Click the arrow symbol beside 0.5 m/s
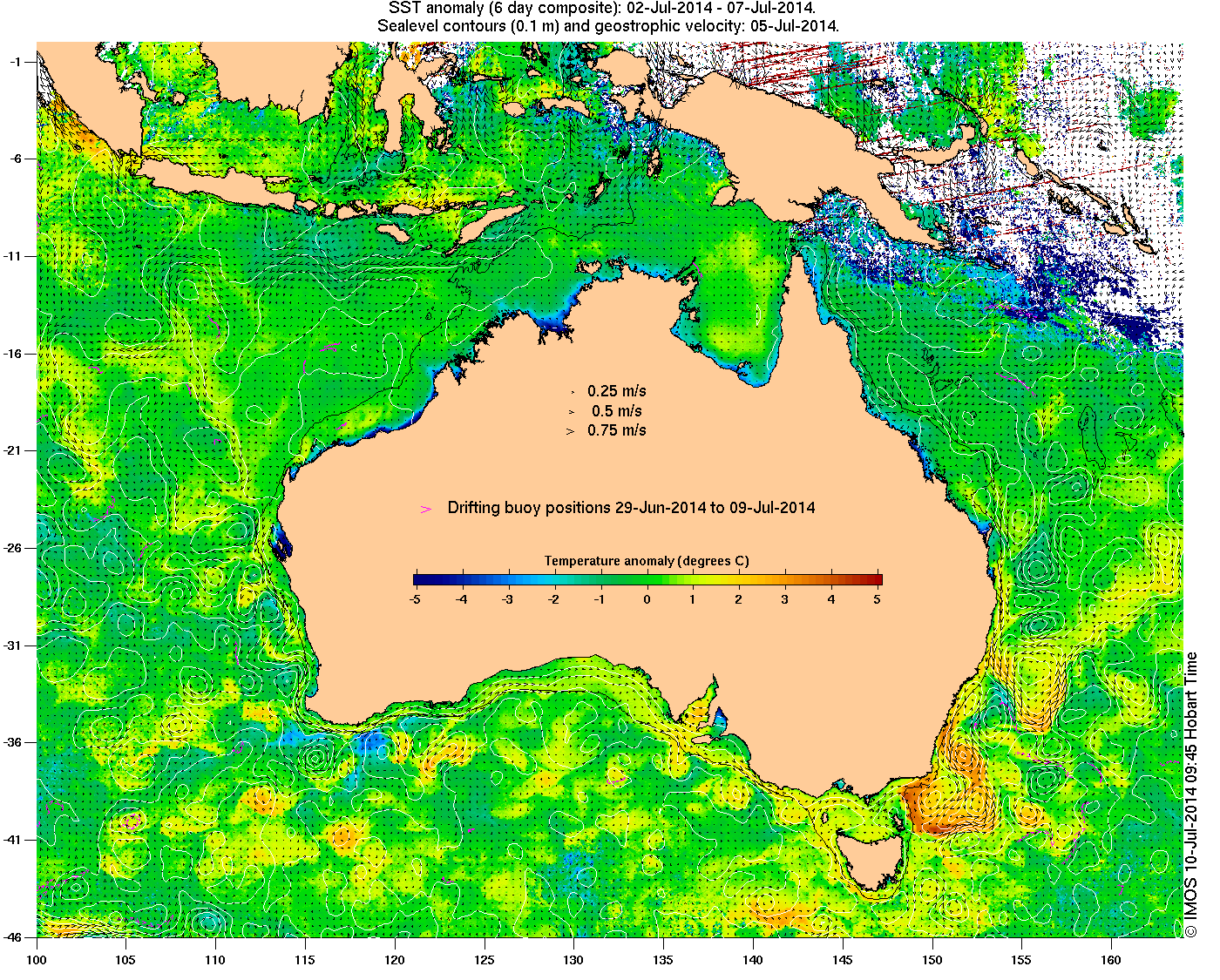Screen dimensions: 1220x980 [571, 411]
